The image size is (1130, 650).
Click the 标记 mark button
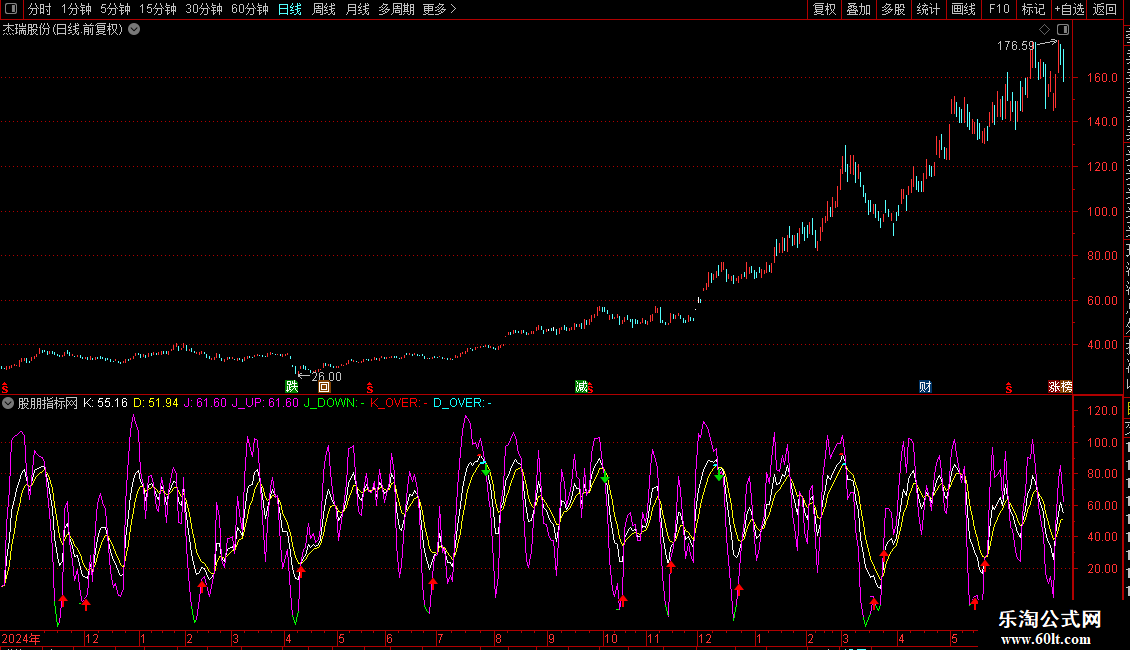[1033, 9]
